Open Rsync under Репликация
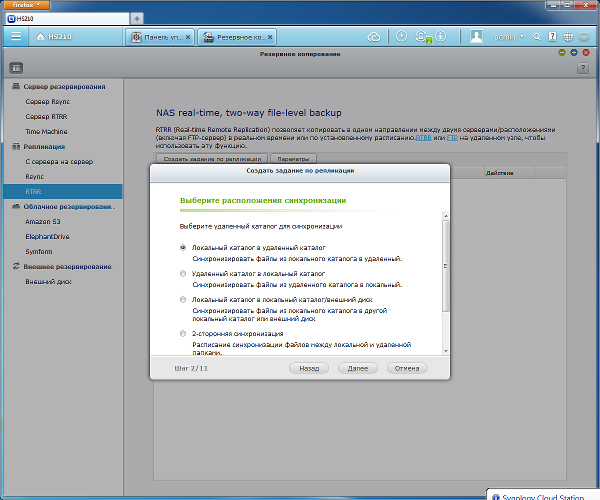 34,176
